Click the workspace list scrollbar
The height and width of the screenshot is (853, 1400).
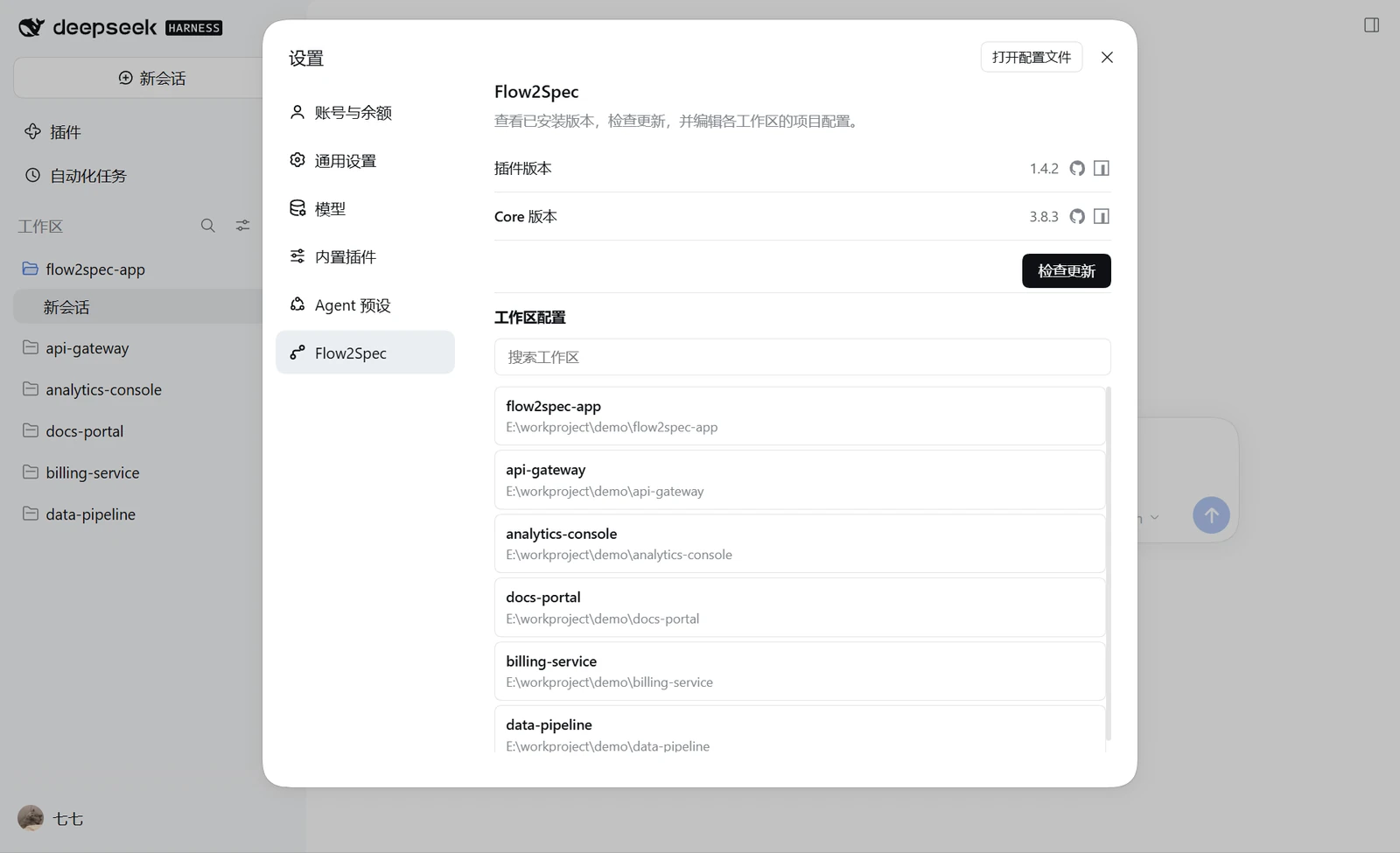point(1109,564)
